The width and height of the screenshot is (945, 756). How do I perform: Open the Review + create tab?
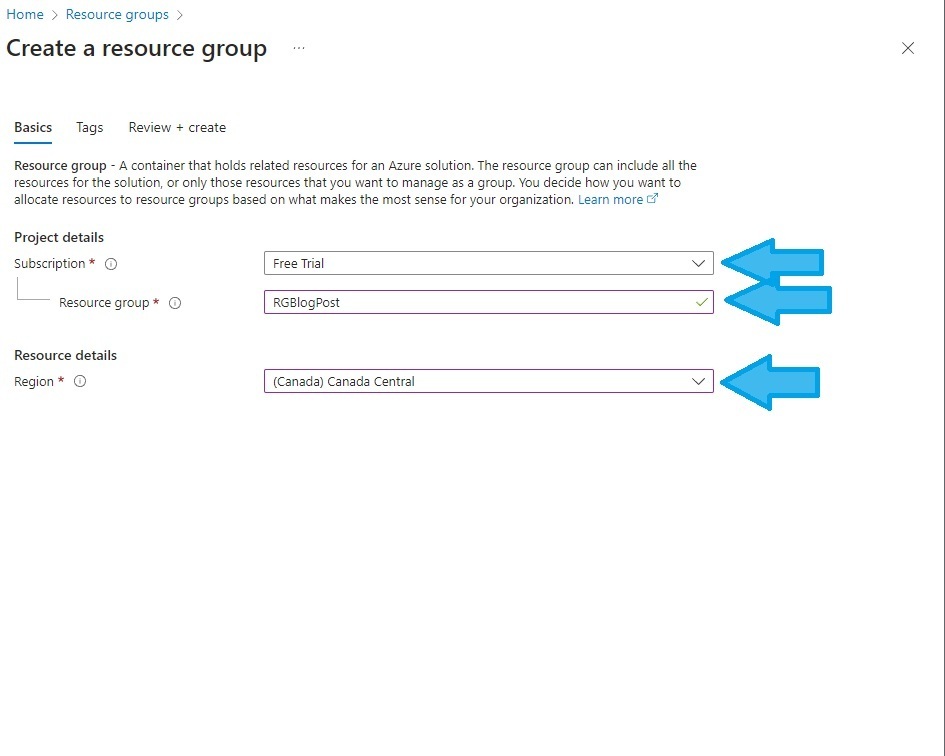coord(177,127)
